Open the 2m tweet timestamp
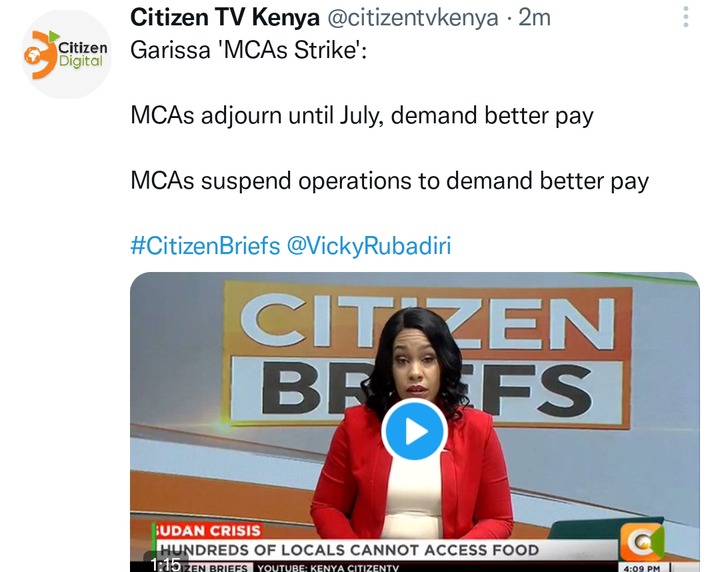This screenshot has width=720, height=572. click(x=534, y=18)
